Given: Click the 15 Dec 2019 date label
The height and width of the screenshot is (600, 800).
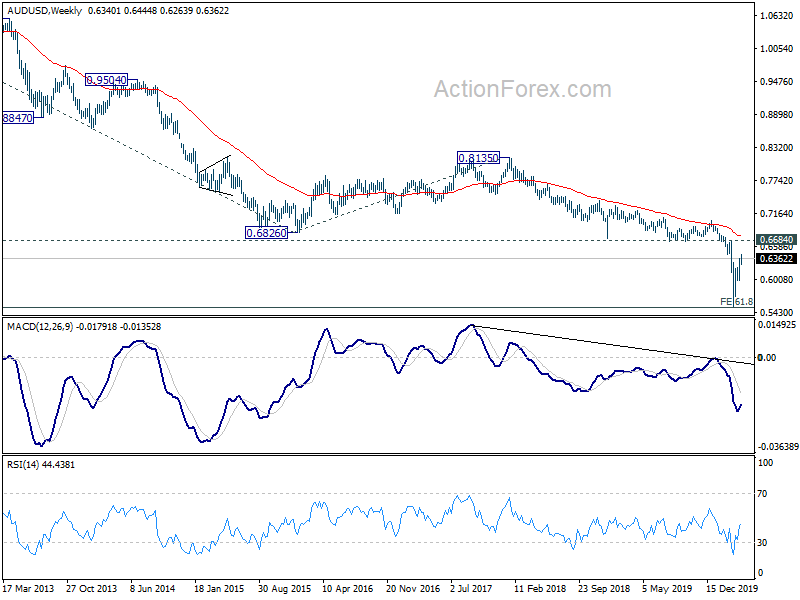Looking at the screenshot, I should point(732,588).
